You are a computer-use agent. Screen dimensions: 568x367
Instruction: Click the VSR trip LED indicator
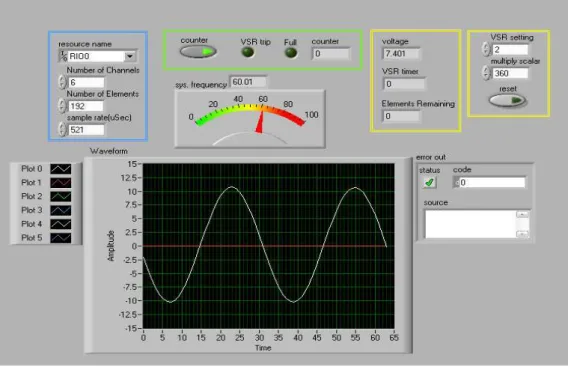(248, 53)
